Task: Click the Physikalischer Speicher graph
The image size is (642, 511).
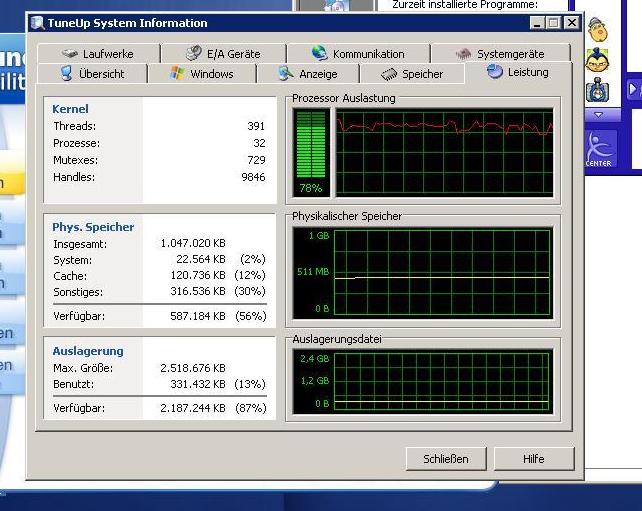Action: click(423, 273)
